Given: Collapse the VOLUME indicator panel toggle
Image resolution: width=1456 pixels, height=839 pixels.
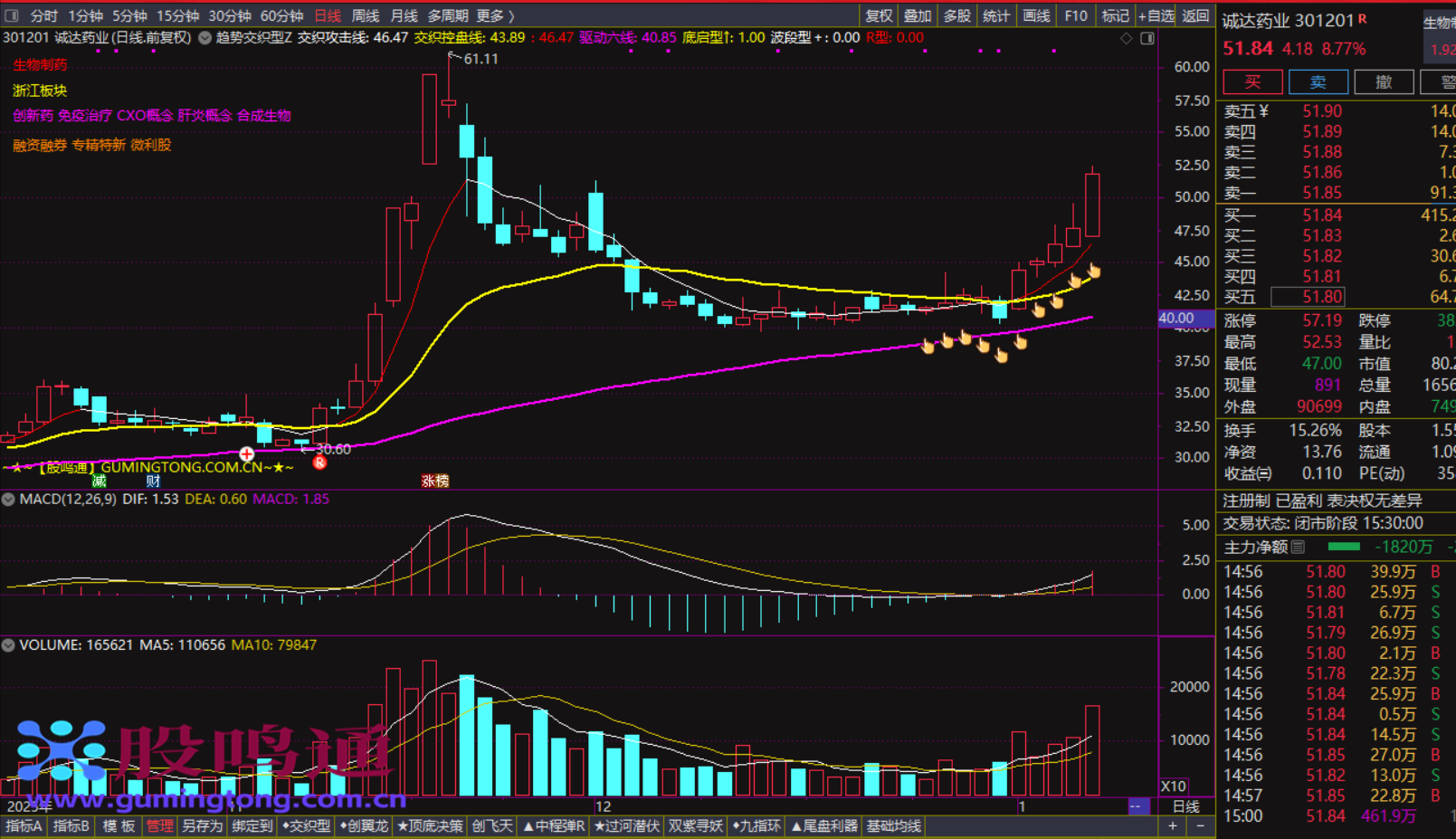Looking at the screenshot, I should [8, 645].
